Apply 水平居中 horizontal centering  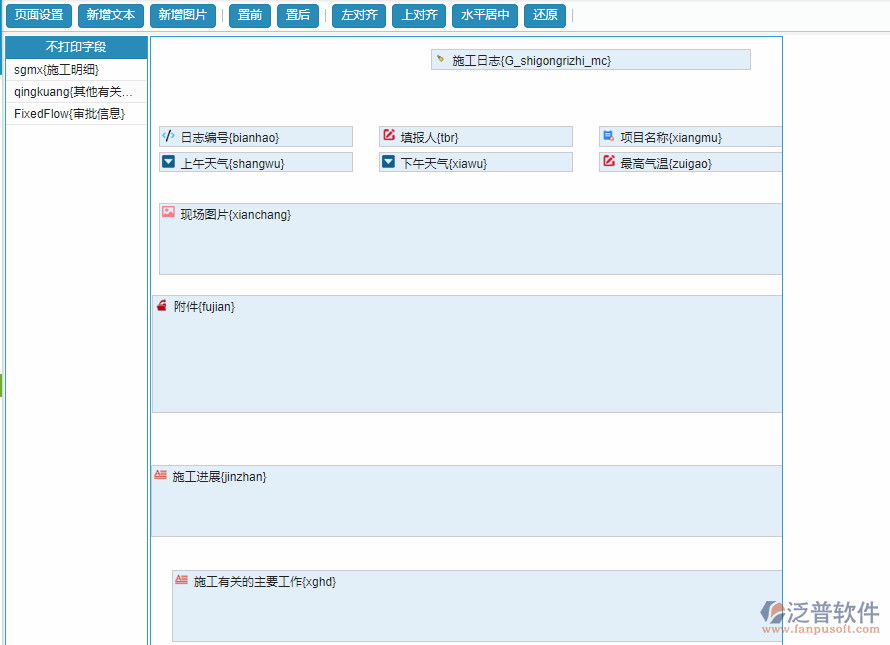tap(485, 15)
